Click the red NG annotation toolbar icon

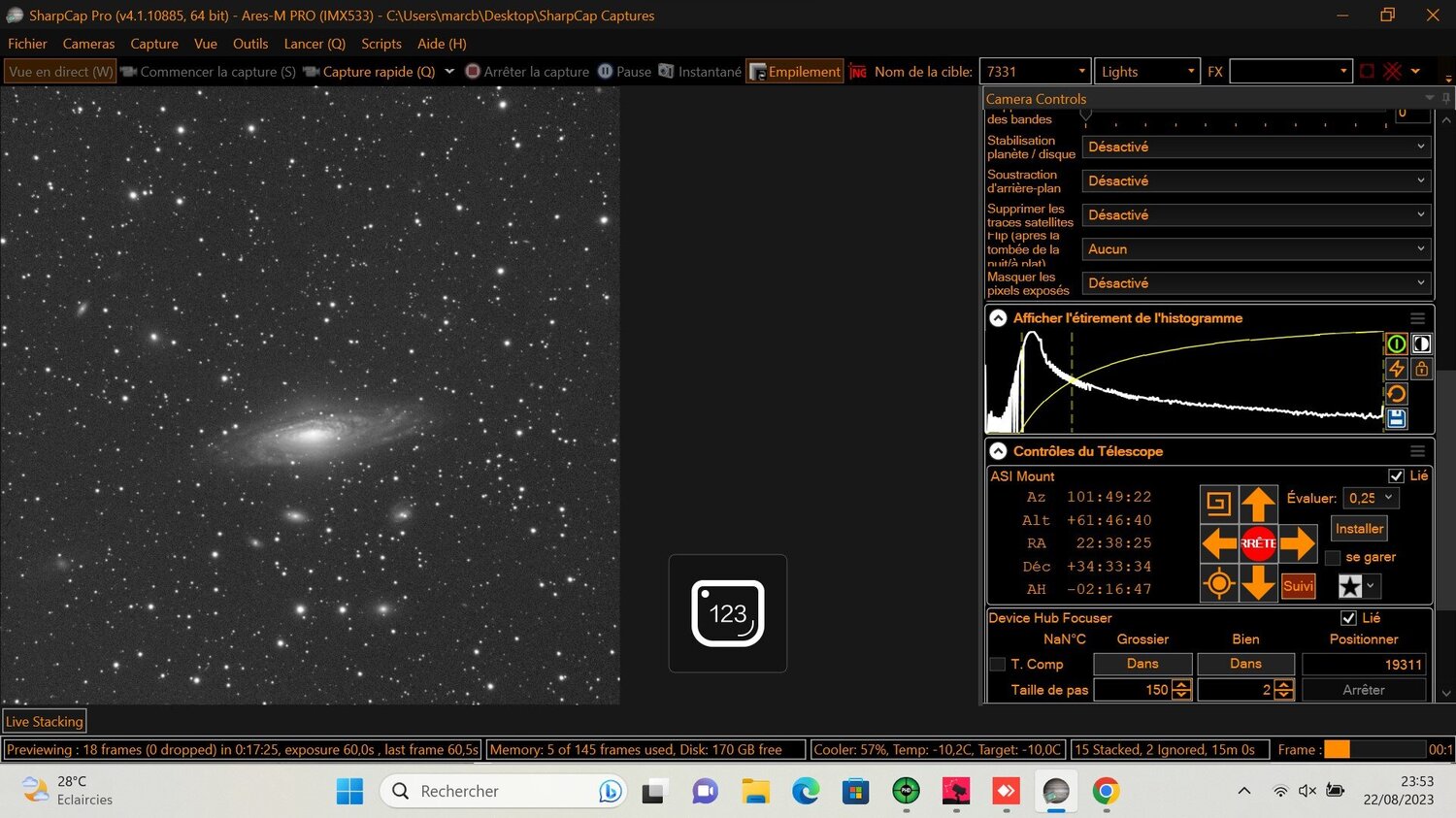(x=858, y=72)
